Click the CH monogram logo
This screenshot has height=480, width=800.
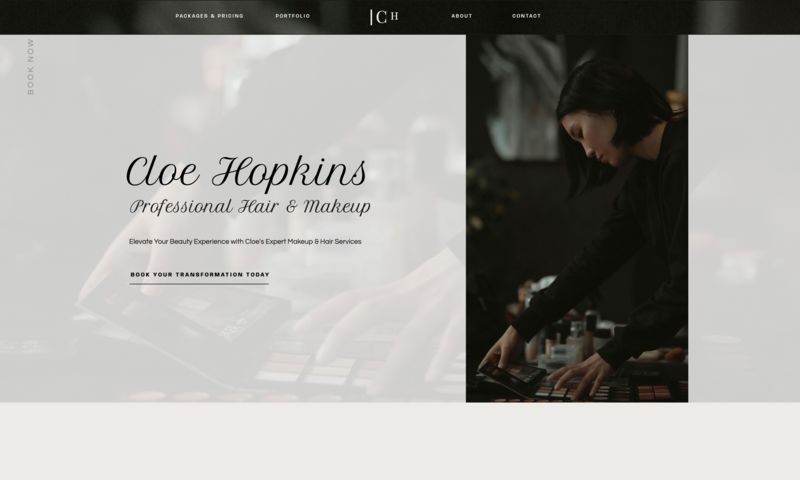384,17
